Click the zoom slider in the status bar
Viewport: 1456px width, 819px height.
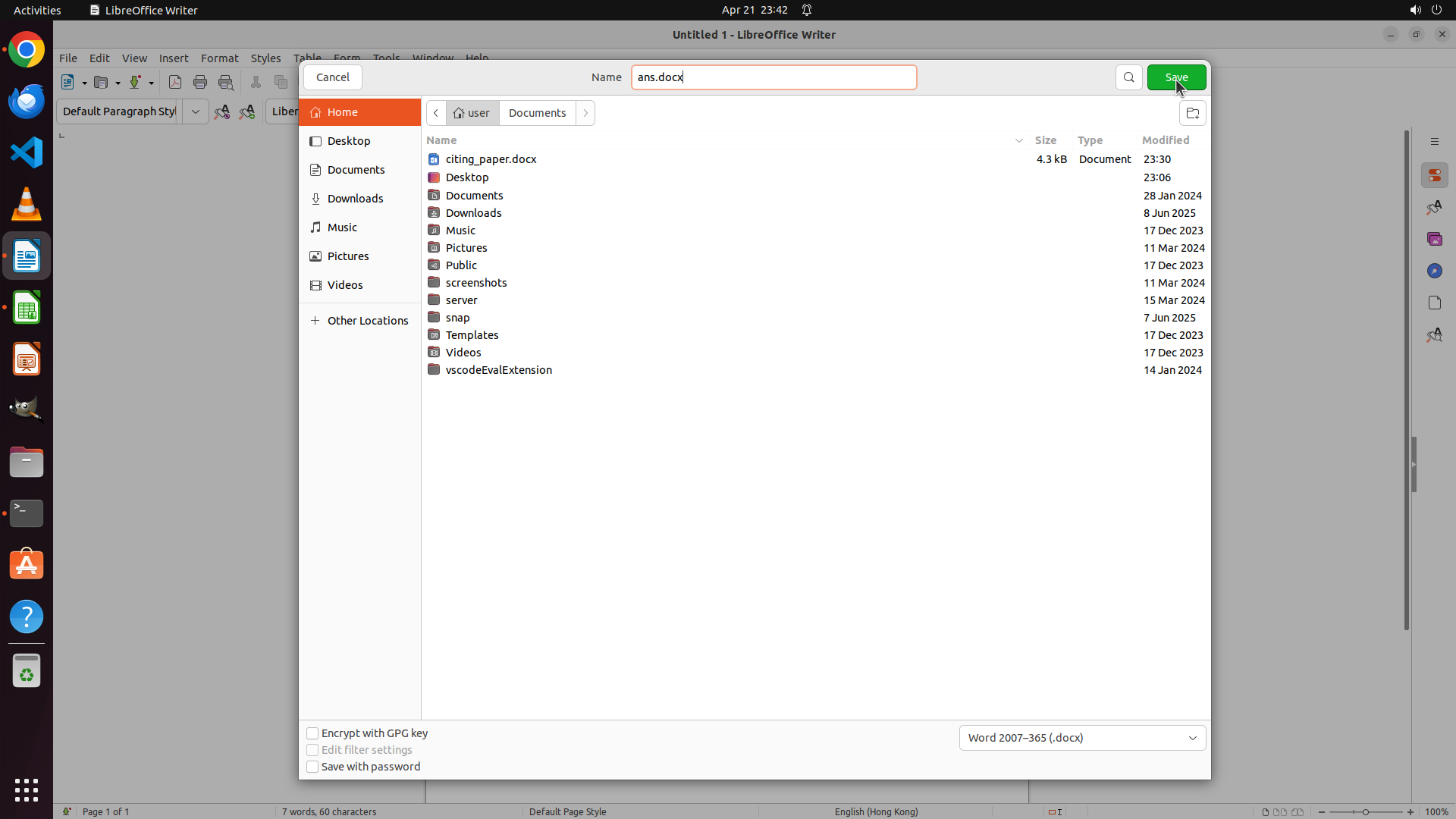tap(1365, 811)
